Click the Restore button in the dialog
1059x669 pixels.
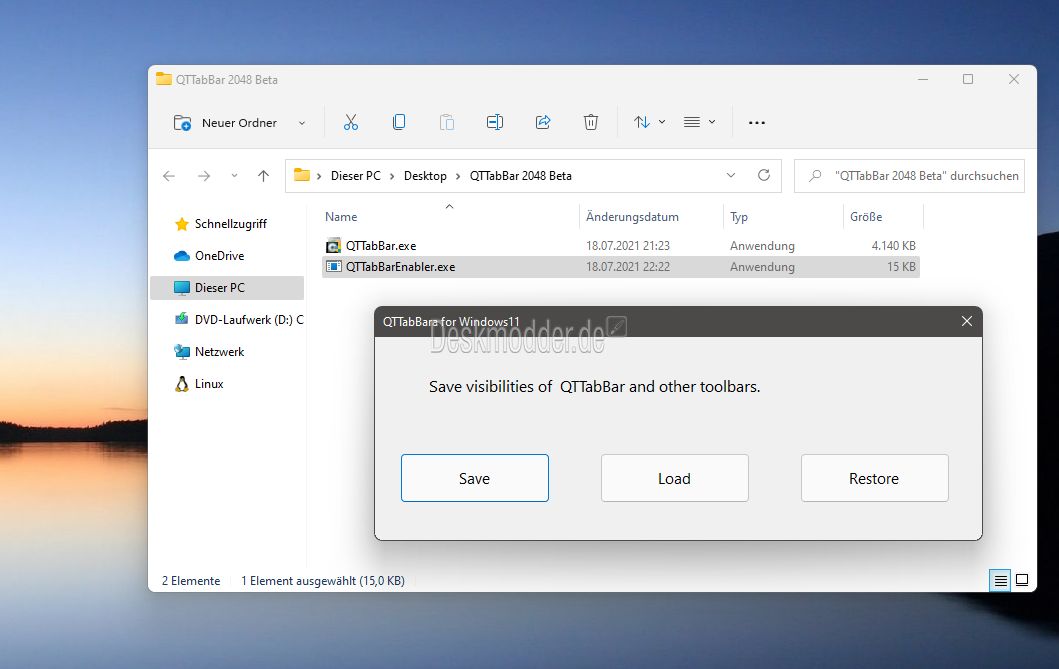(875, 478)
